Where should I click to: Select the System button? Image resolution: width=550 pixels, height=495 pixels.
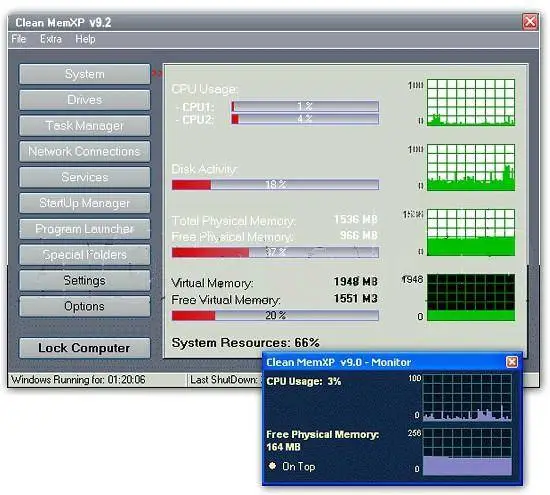click(x=85, y=74)
